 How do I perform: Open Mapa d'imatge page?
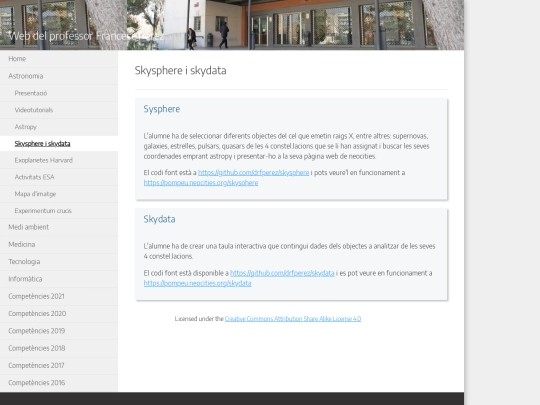click(59, 194)
